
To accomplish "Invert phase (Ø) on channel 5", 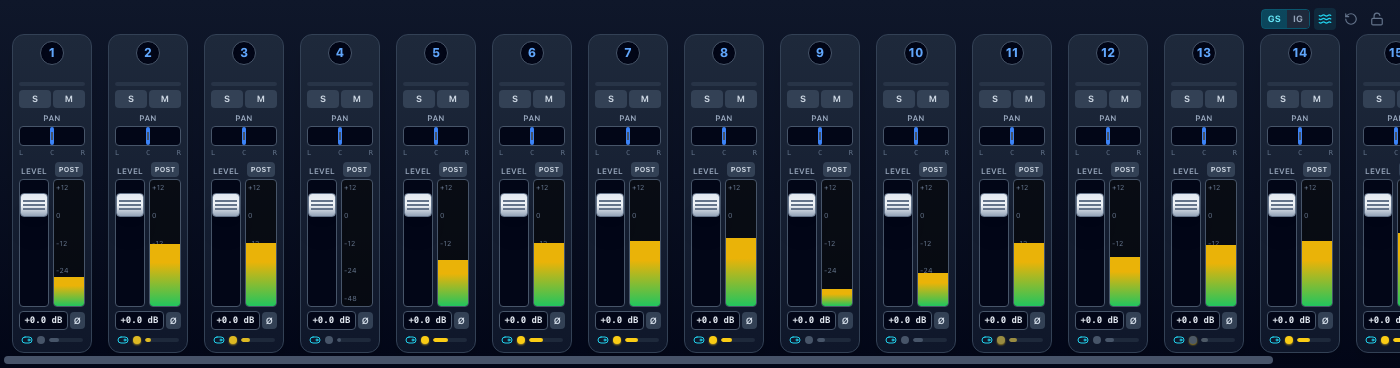I will tap(461, 320).
